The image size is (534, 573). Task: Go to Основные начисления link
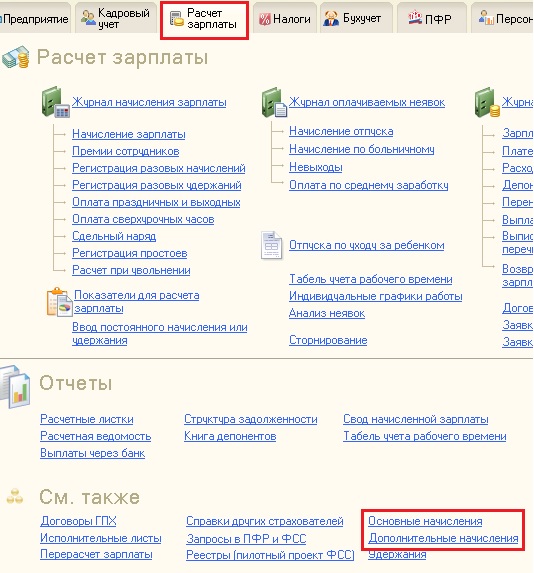425,521
